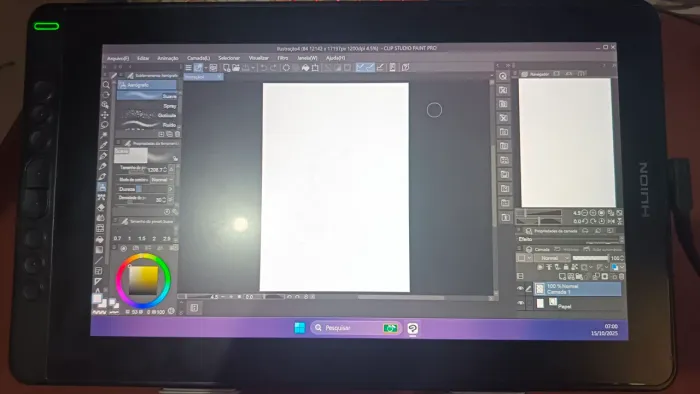This screenshot has height=394, width=700.
Task: Select the Fill bucket tool in tool palette
Action: (100, 239)
